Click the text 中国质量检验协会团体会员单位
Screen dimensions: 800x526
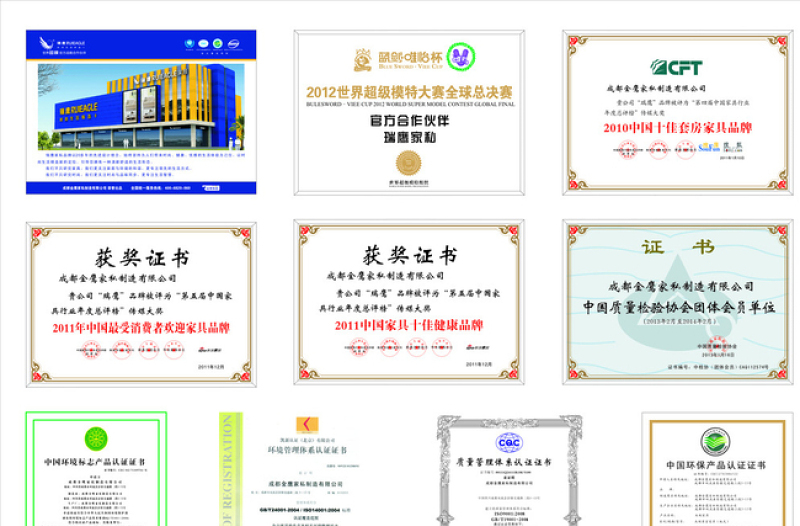pyautogui.click(x=679, y=307)
